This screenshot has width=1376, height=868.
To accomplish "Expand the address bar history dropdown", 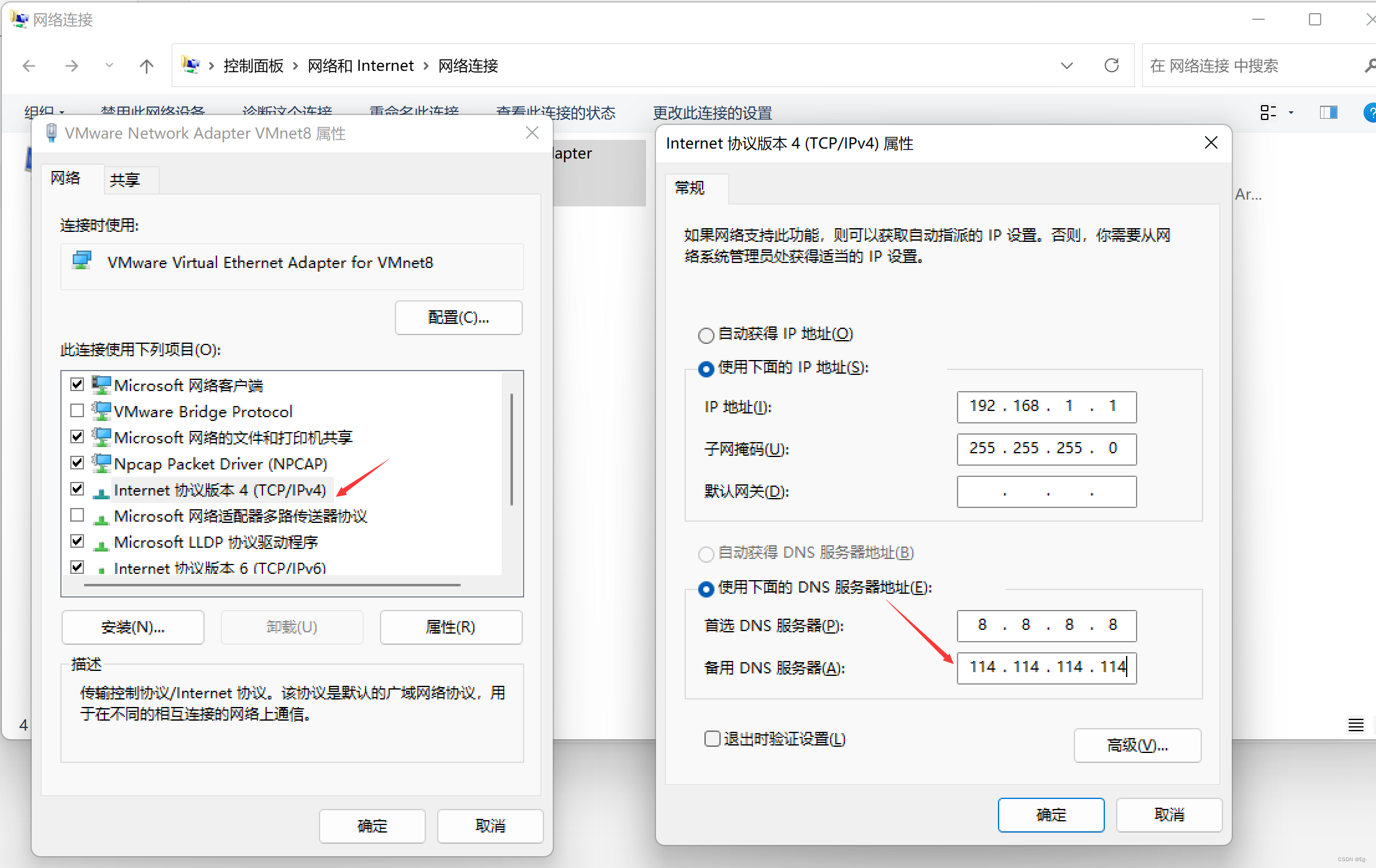I will (1067, 66).
